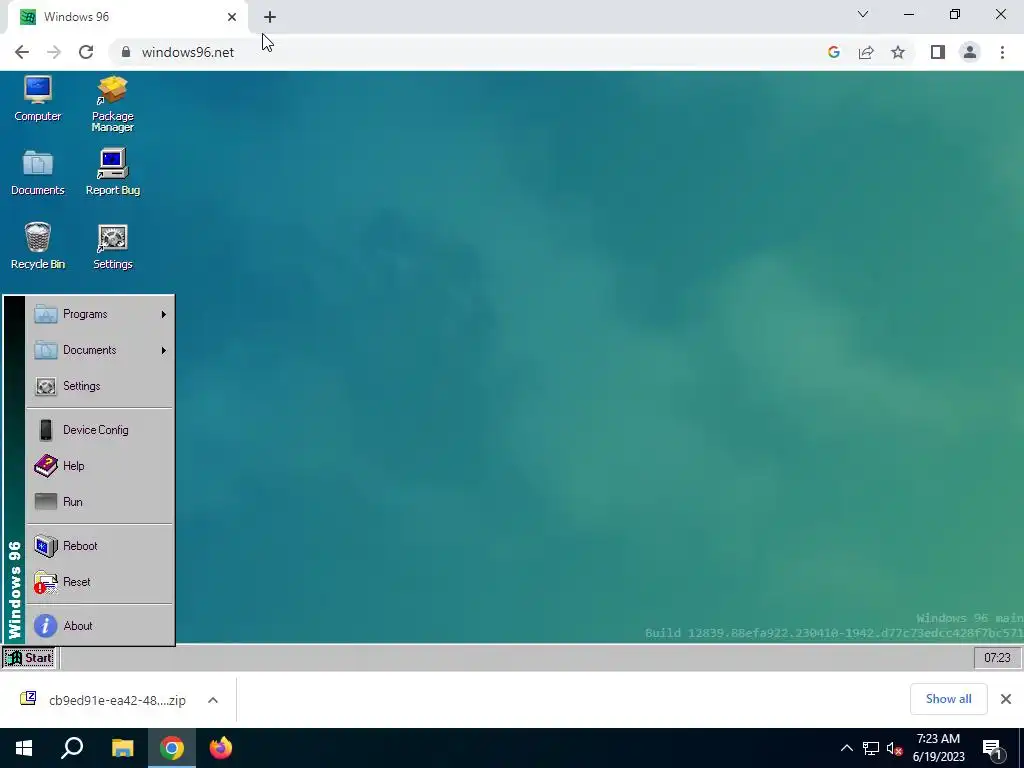Open About from the Start menu
Screen dimensions: 1024x768
pos(100,626)
